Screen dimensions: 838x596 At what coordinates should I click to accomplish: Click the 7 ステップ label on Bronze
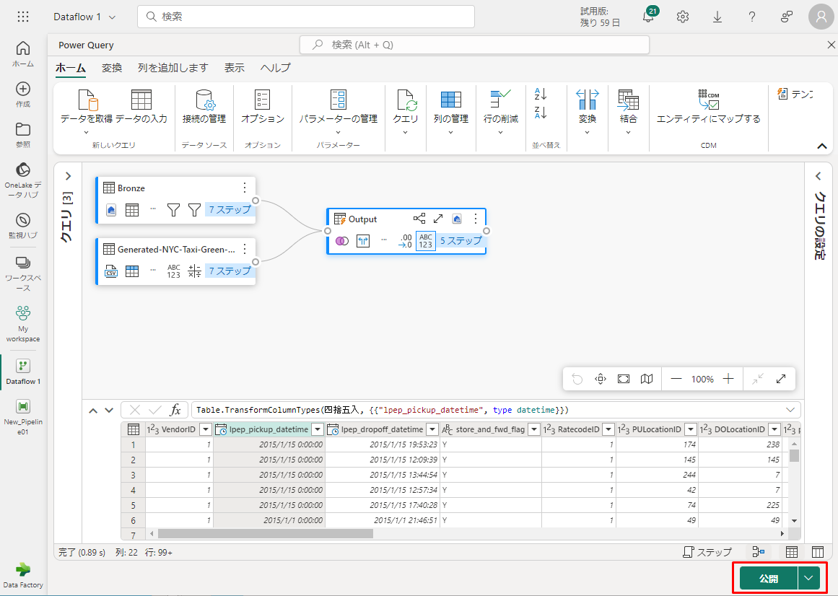[229, 210]
